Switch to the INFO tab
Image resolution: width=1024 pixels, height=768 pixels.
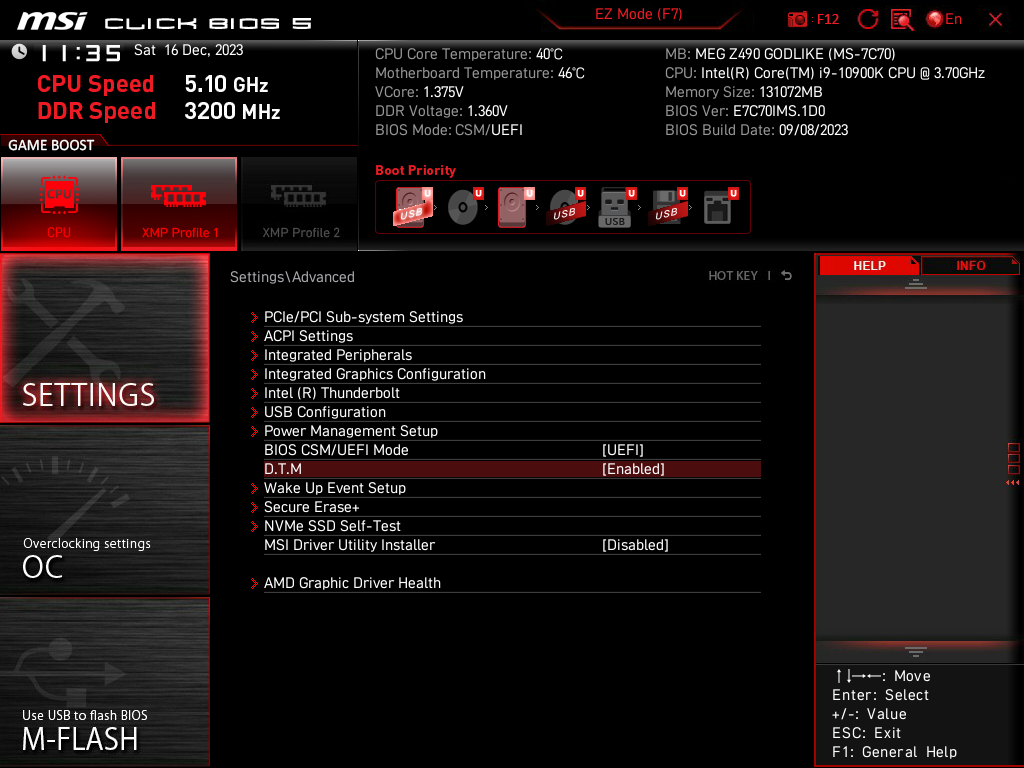coord(970,266)
